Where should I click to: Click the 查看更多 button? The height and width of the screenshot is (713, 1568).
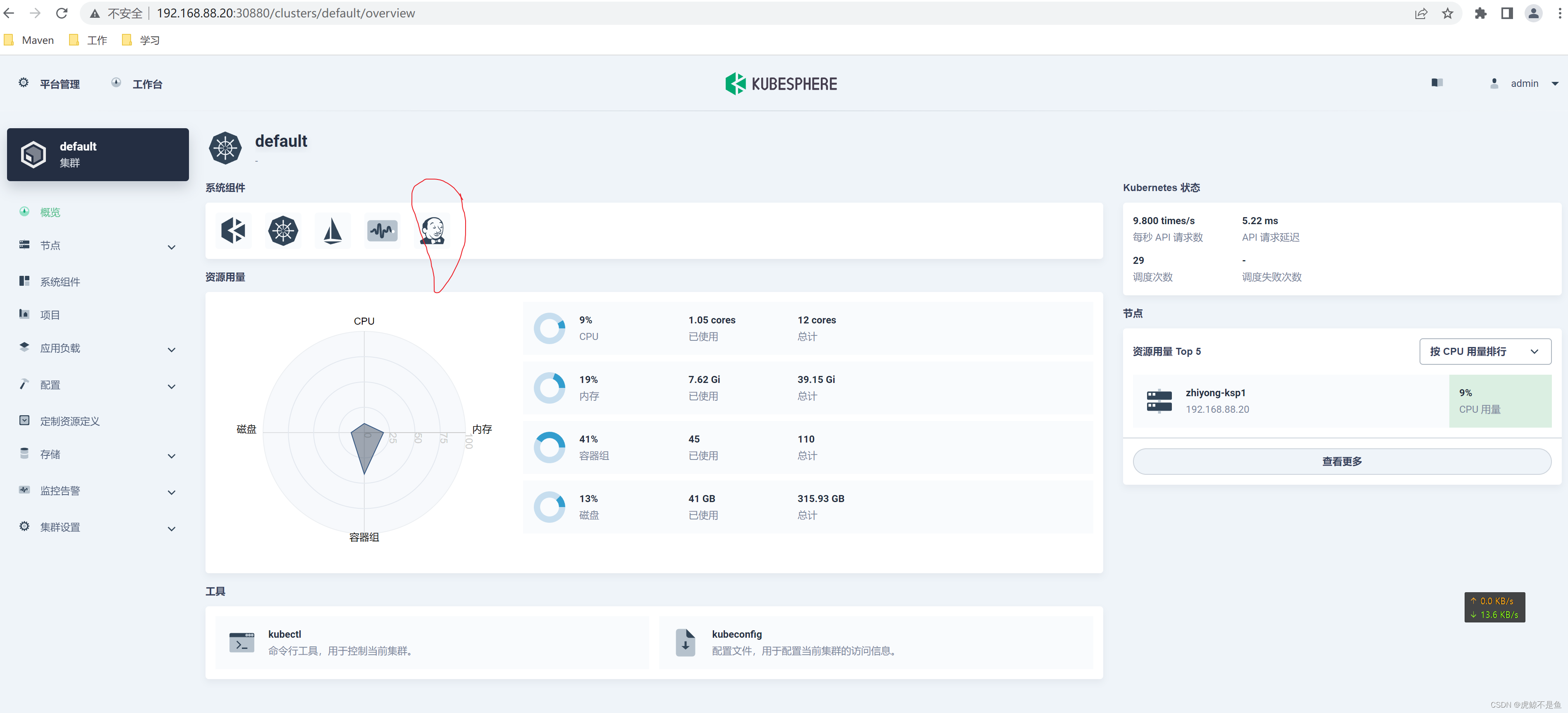(x=1341, y=462)
